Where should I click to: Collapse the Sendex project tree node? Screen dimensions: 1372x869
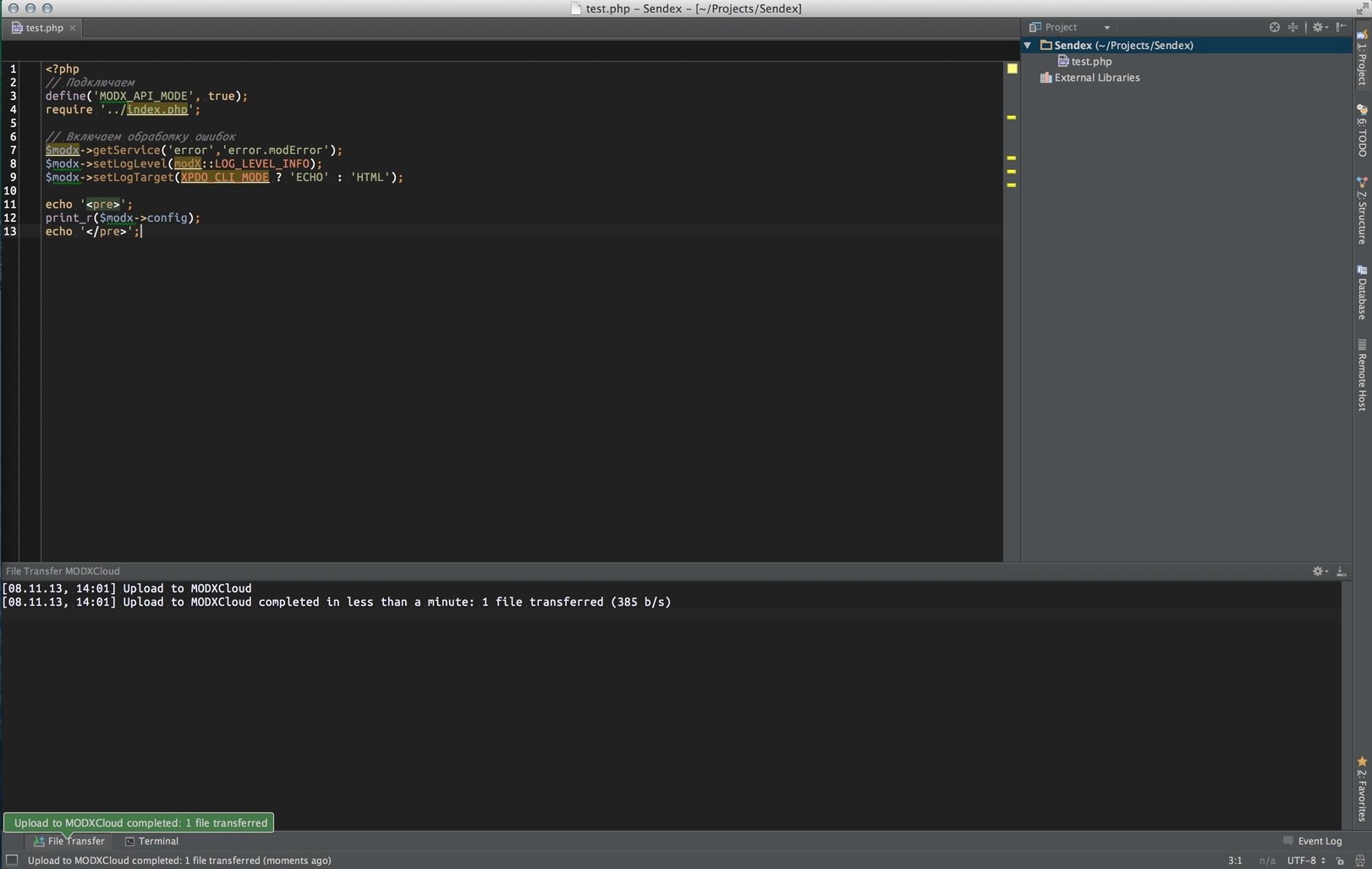1028,45
